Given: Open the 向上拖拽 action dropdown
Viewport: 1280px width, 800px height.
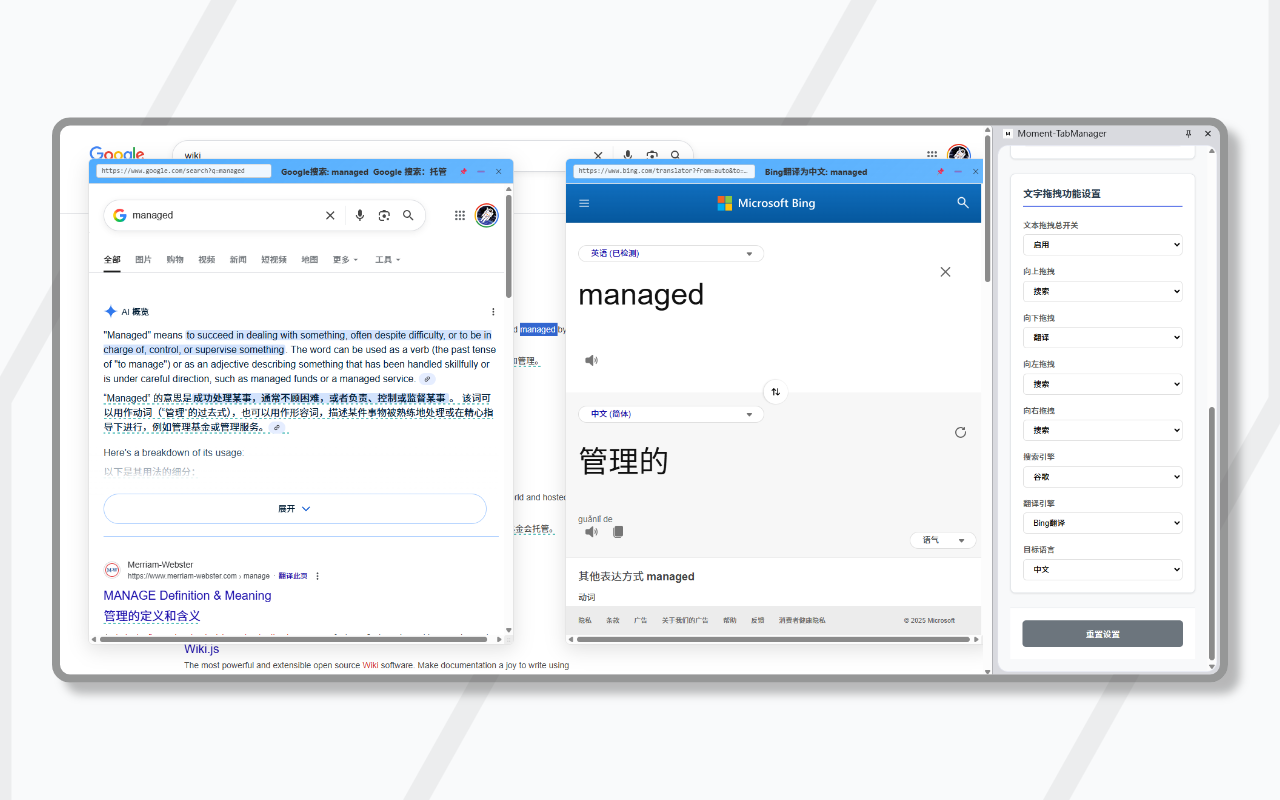Looking at the screenshot, I should (1102, 291).
